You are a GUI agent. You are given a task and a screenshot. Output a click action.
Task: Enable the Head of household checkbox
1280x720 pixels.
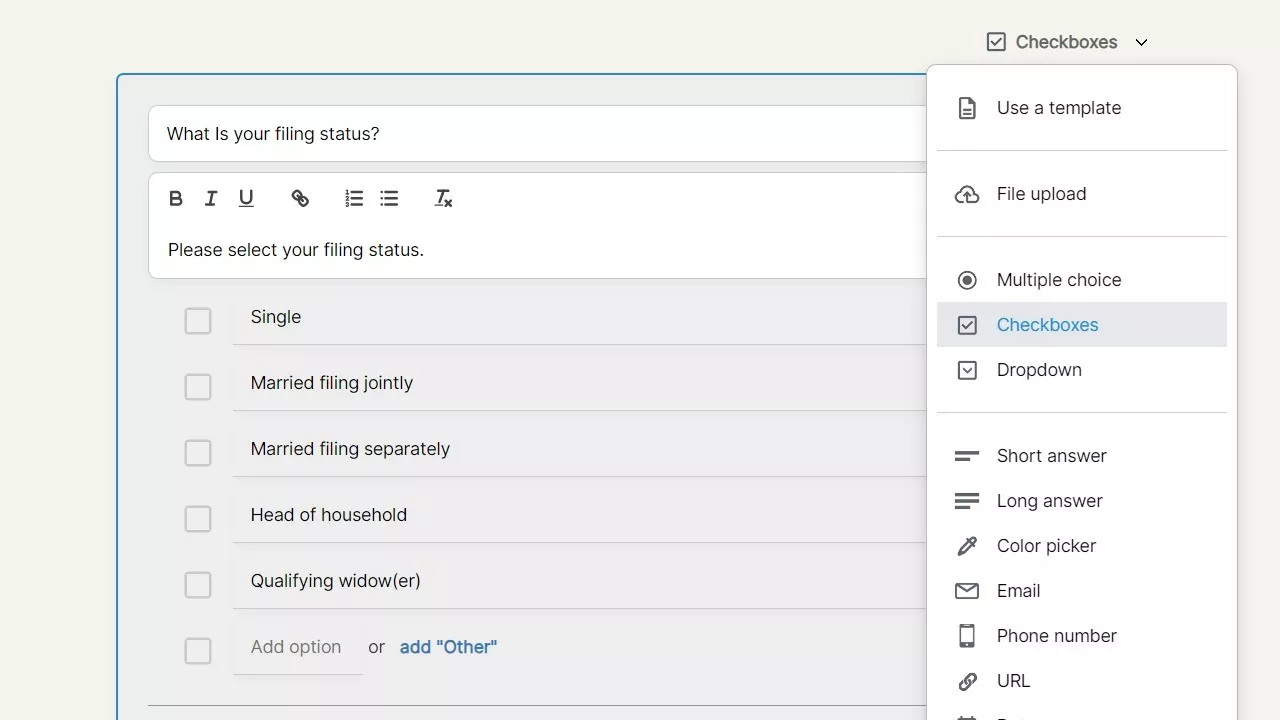coord(198,519)
